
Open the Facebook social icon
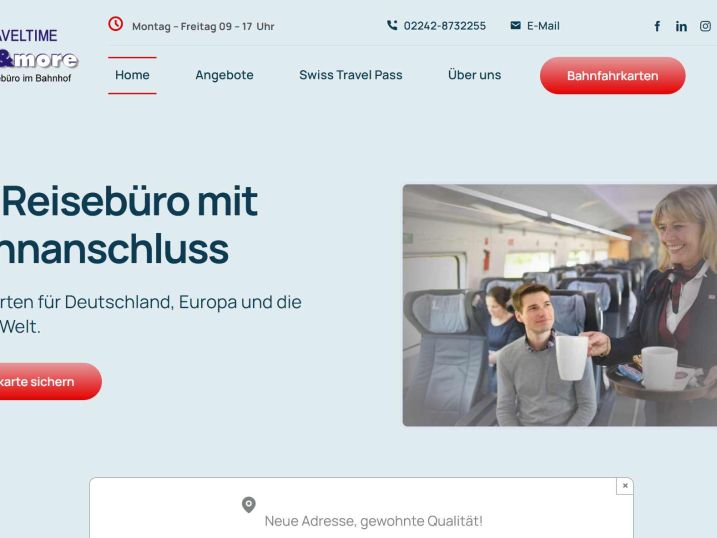tap(657, 26)
